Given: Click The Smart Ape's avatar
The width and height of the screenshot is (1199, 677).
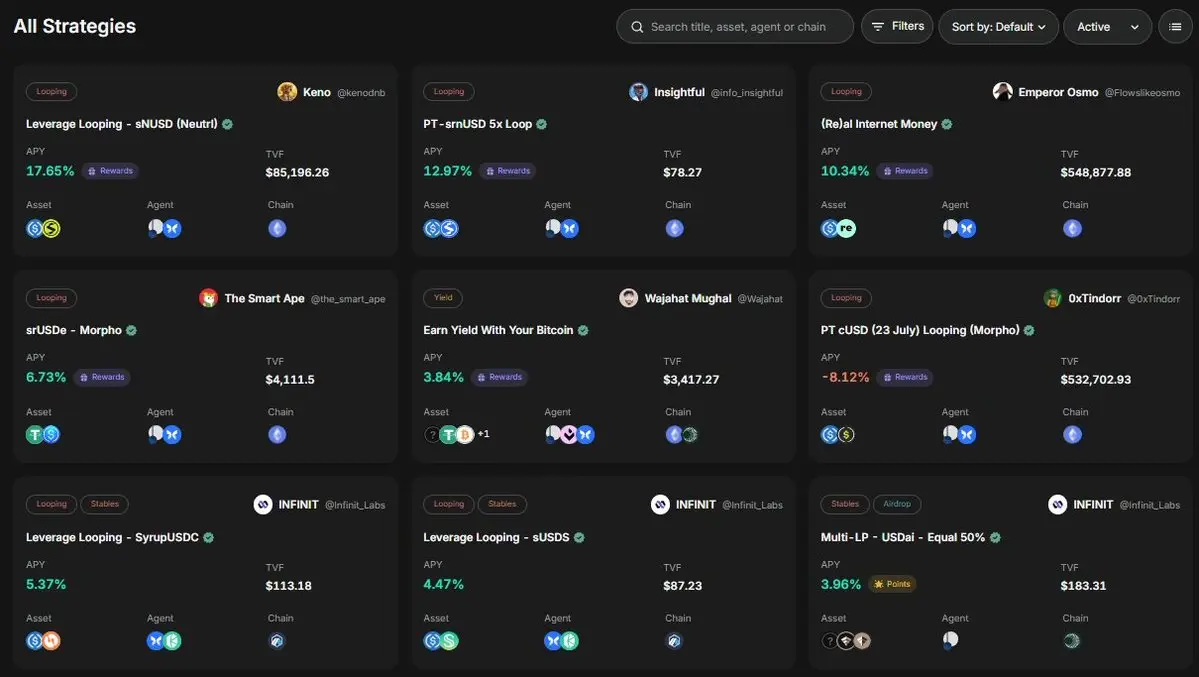Looking at the screenshot, I should coord(208,298).
